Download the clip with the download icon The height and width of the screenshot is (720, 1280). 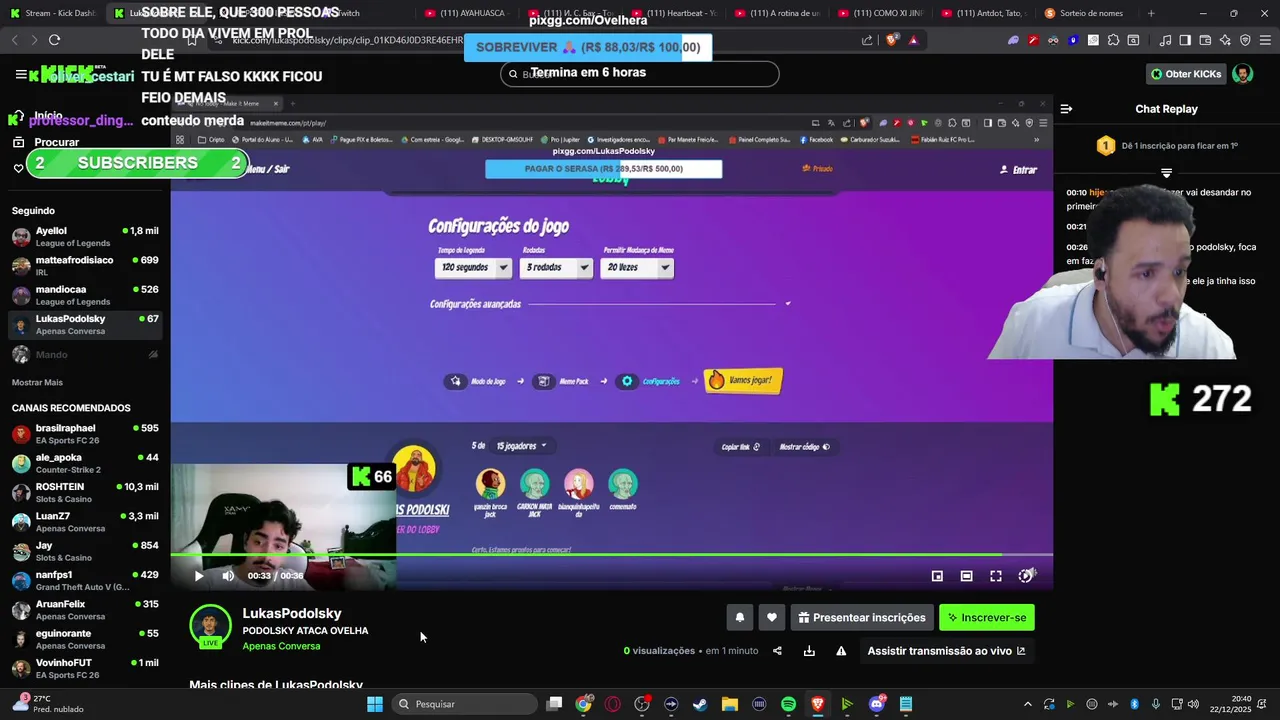(x=809, y=651)
